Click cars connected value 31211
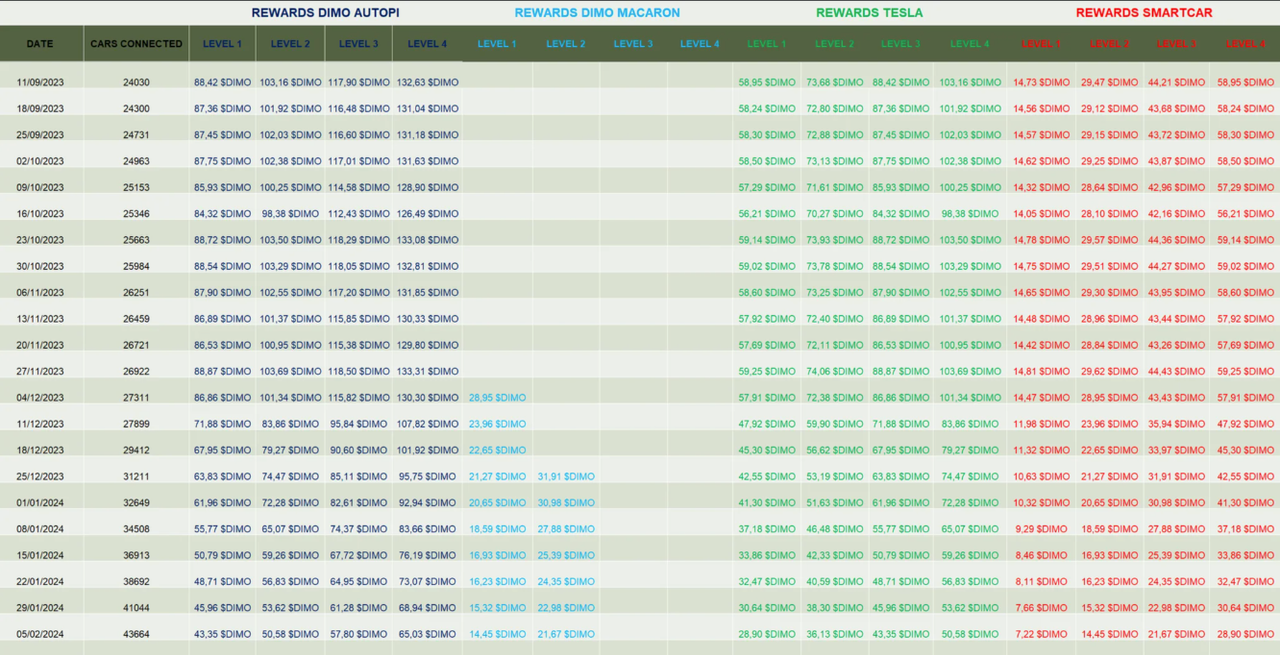The width and height of the screenshot is (1280, 655). (136, 476)
